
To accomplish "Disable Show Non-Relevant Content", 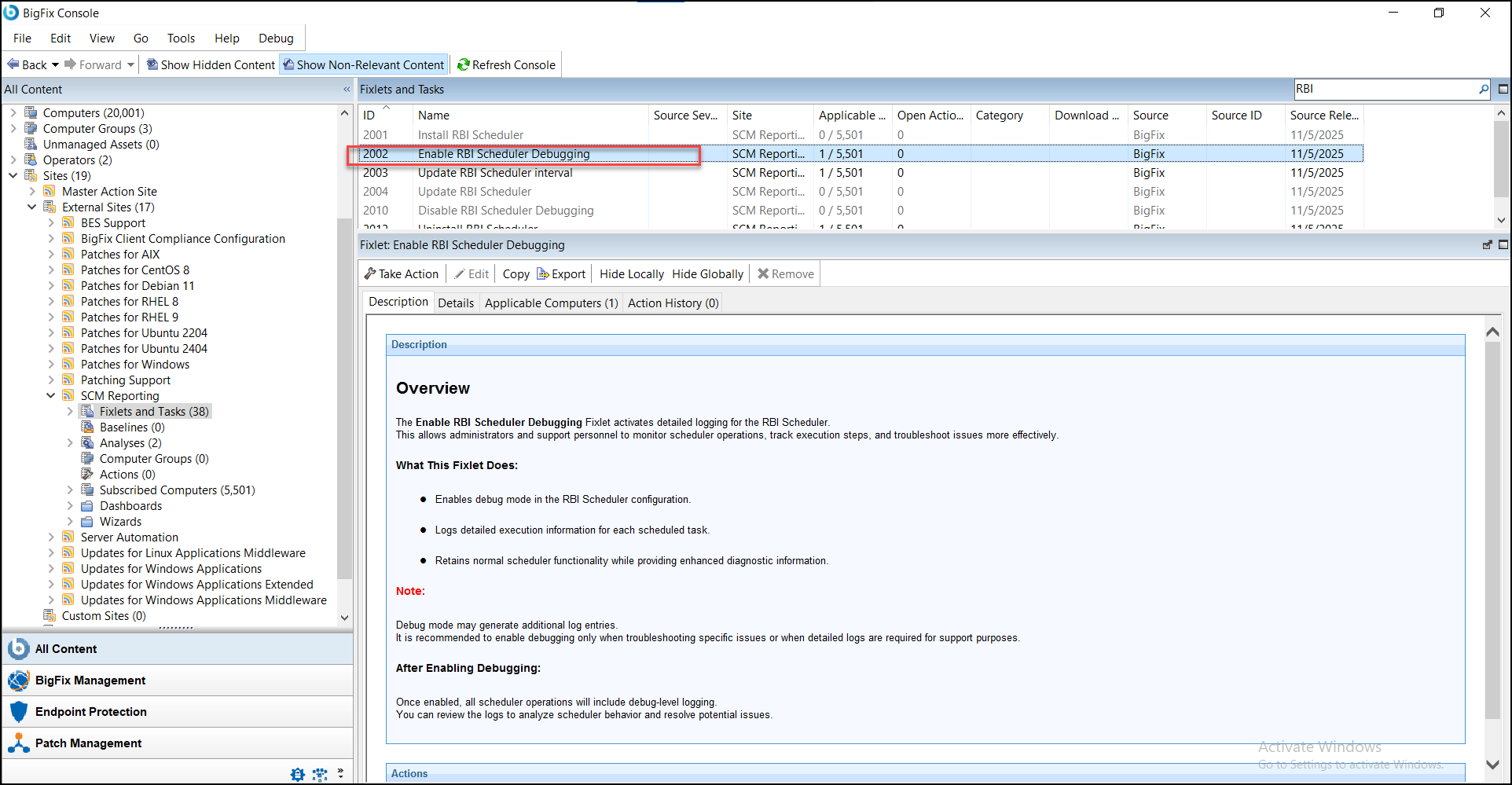I will pos(363,64).
